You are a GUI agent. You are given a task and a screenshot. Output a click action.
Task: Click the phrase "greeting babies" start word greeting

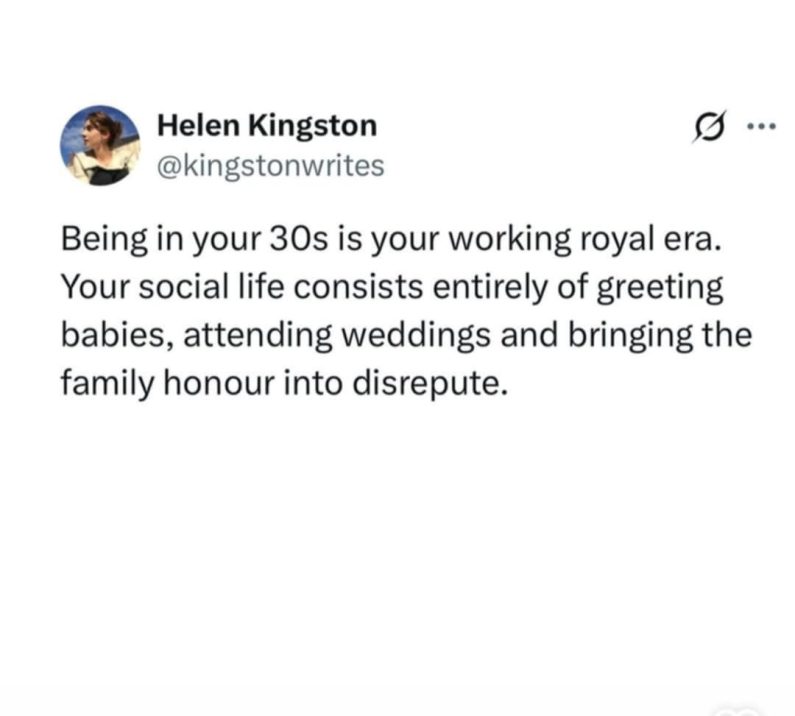(x=659, y=288)
